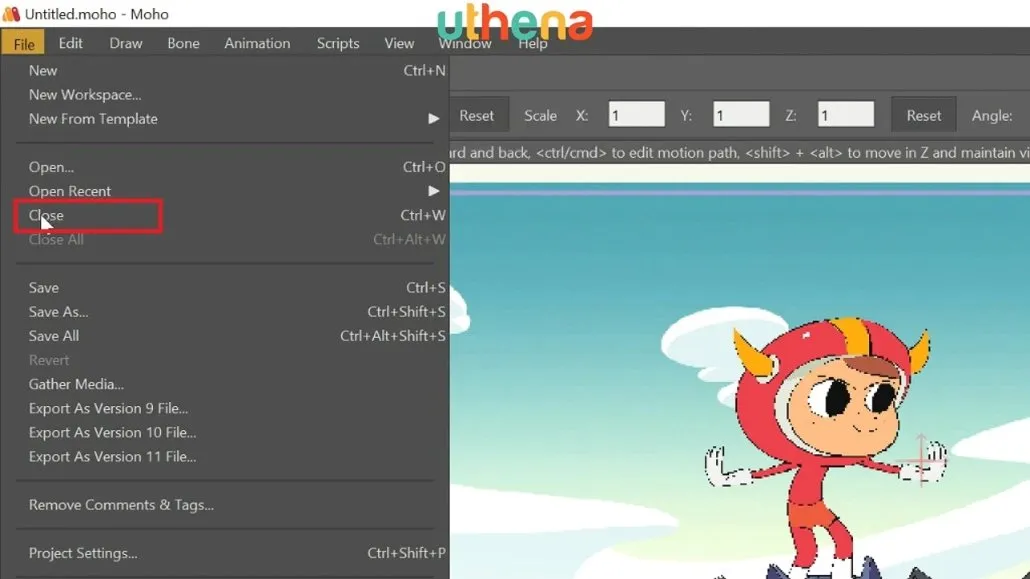Click the Scale X input field
Screen dimensions: 1030x579
(x=636, y=115)
